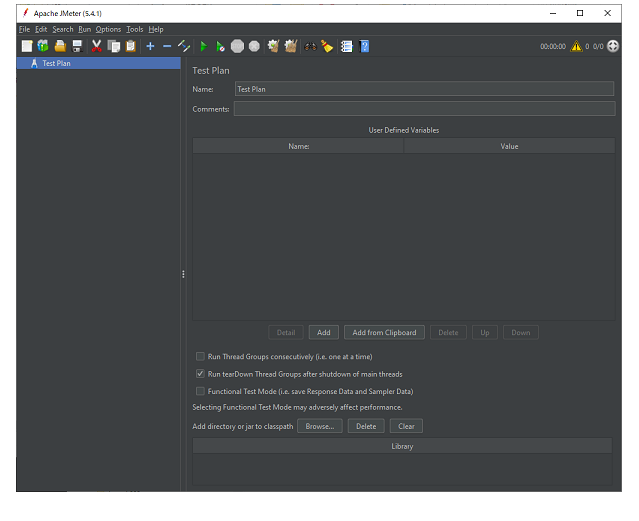This screenshot has height=521, width=639.
Task: Open the Run menu
Action: tap(84, 29)
